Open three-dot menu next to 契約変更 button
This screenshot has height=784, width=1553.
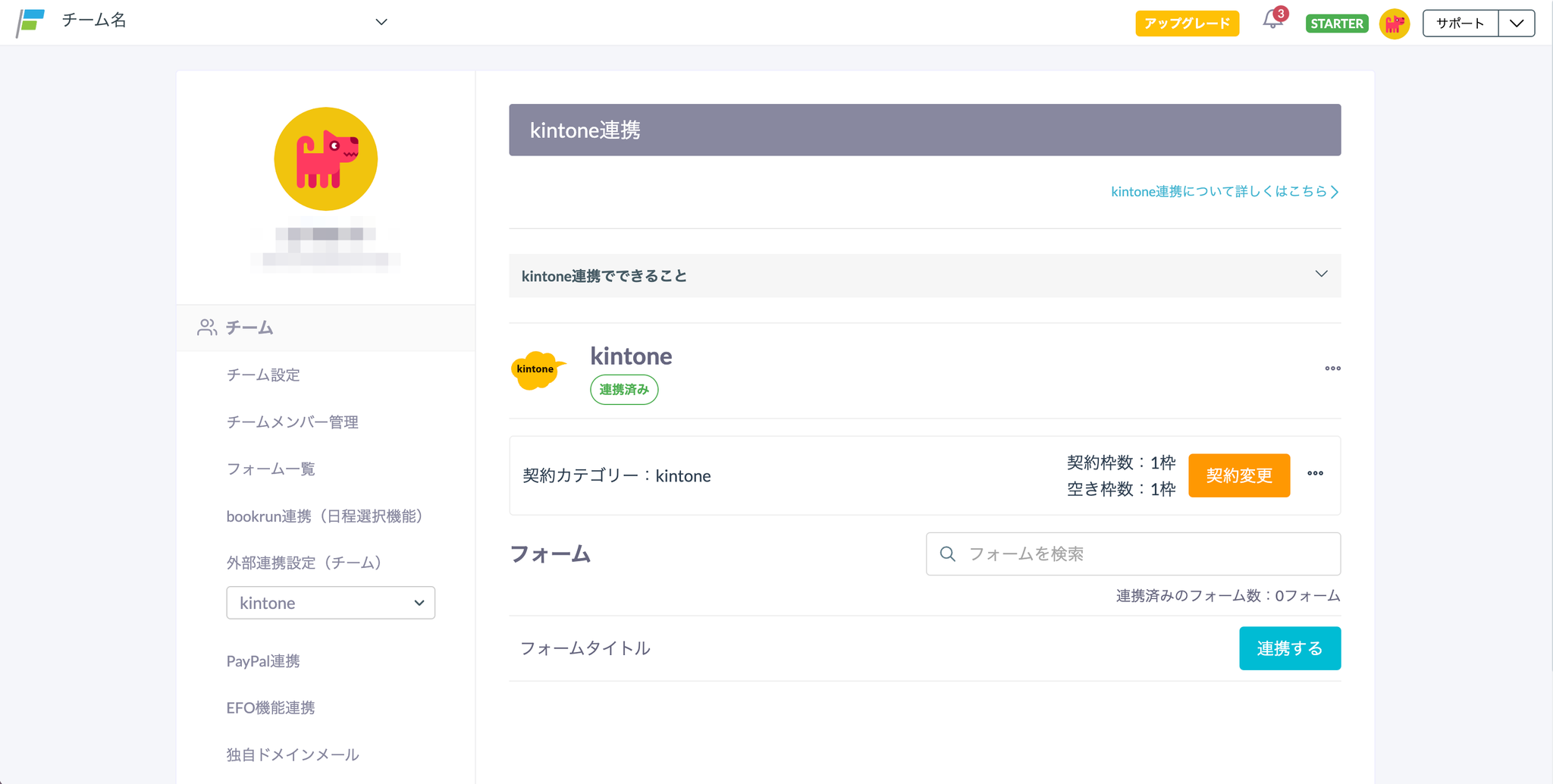tap(1315, 474)
